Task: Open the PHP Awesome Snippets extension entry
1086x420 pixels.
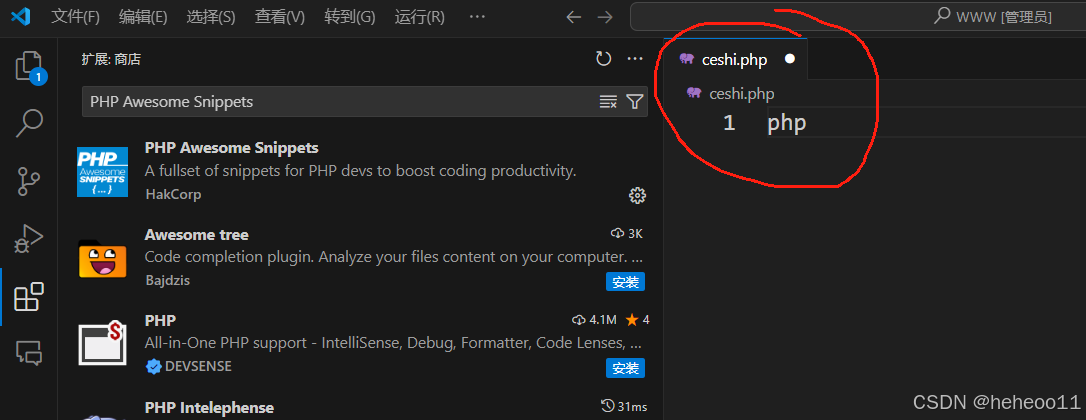Action: (360, 170)
